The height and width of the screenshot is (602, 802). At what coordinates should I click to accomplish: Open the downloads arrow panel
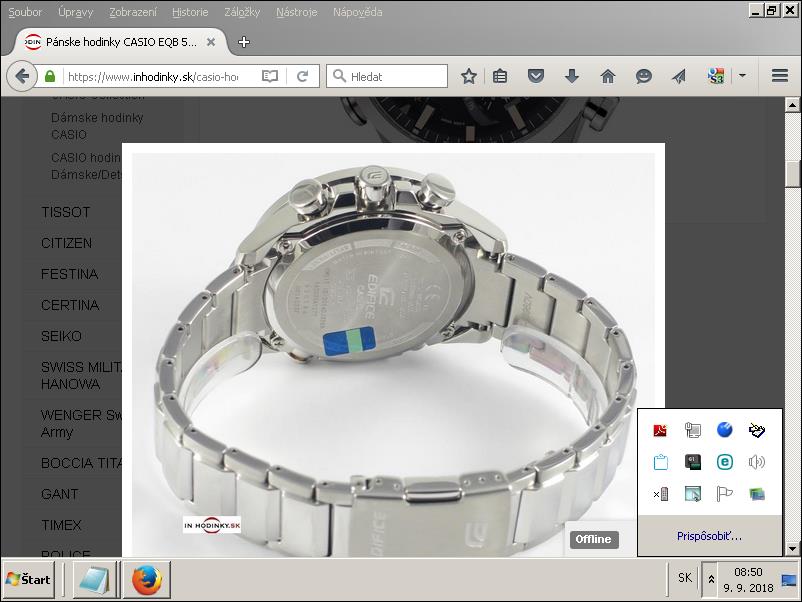pyautogui.click(x=572, y=77)
